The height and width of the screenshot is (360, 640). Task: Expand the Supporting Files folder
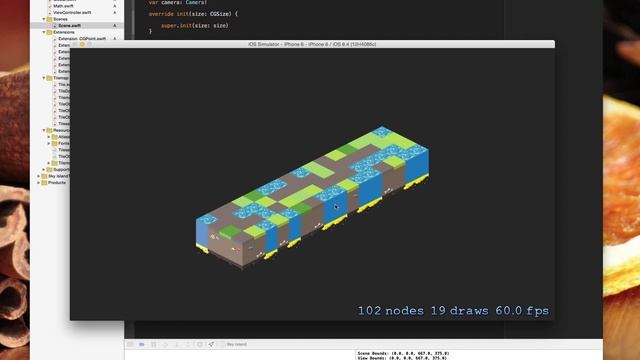[x=44, y=169]
